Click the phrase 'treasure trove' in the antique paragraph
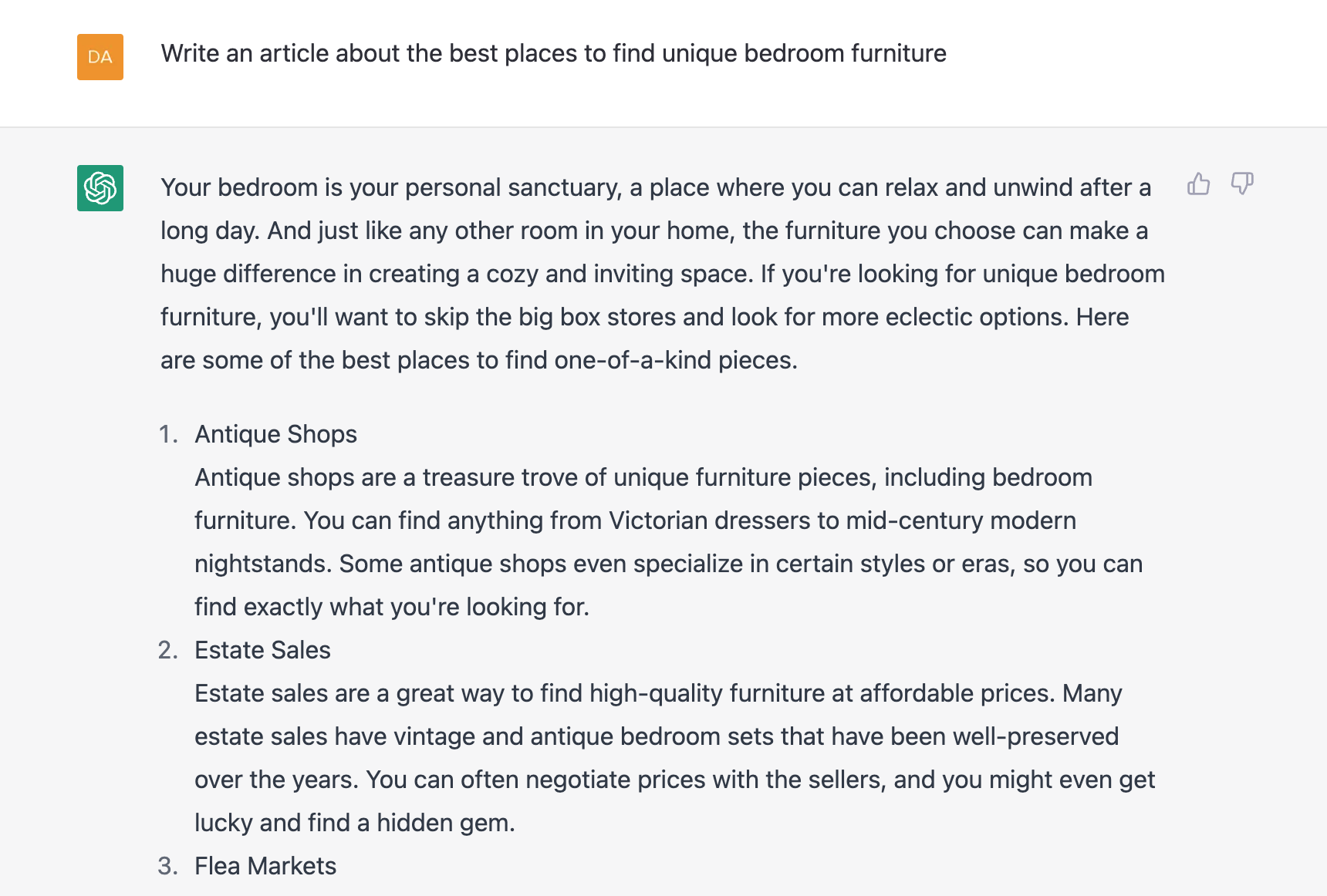The height and width of the screenshot is (896, 1327). (500, 477)
